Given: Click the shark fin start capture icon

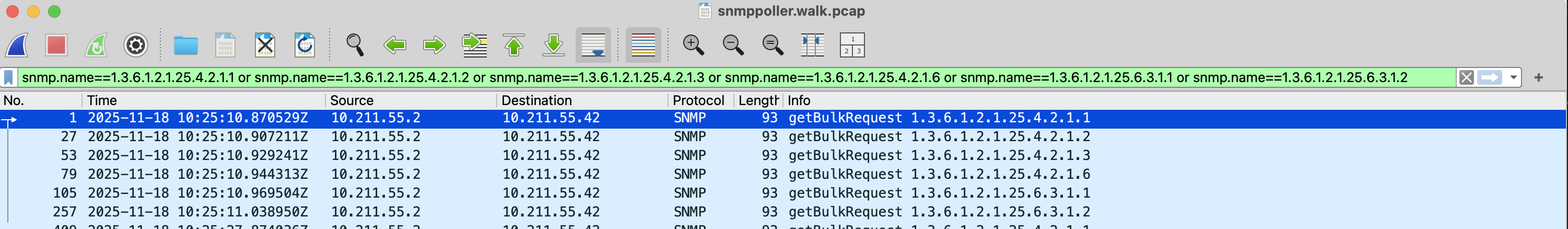Looking at the screenshot, I should coord(17,45).
